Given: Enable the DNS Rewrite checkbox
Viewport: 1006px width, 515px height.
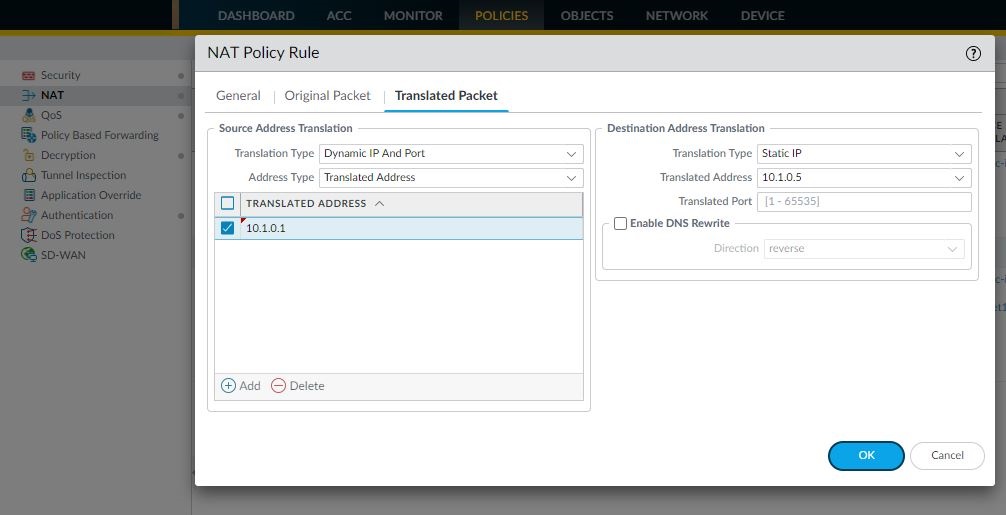Looking at the screenshot, I should [620, 223].
